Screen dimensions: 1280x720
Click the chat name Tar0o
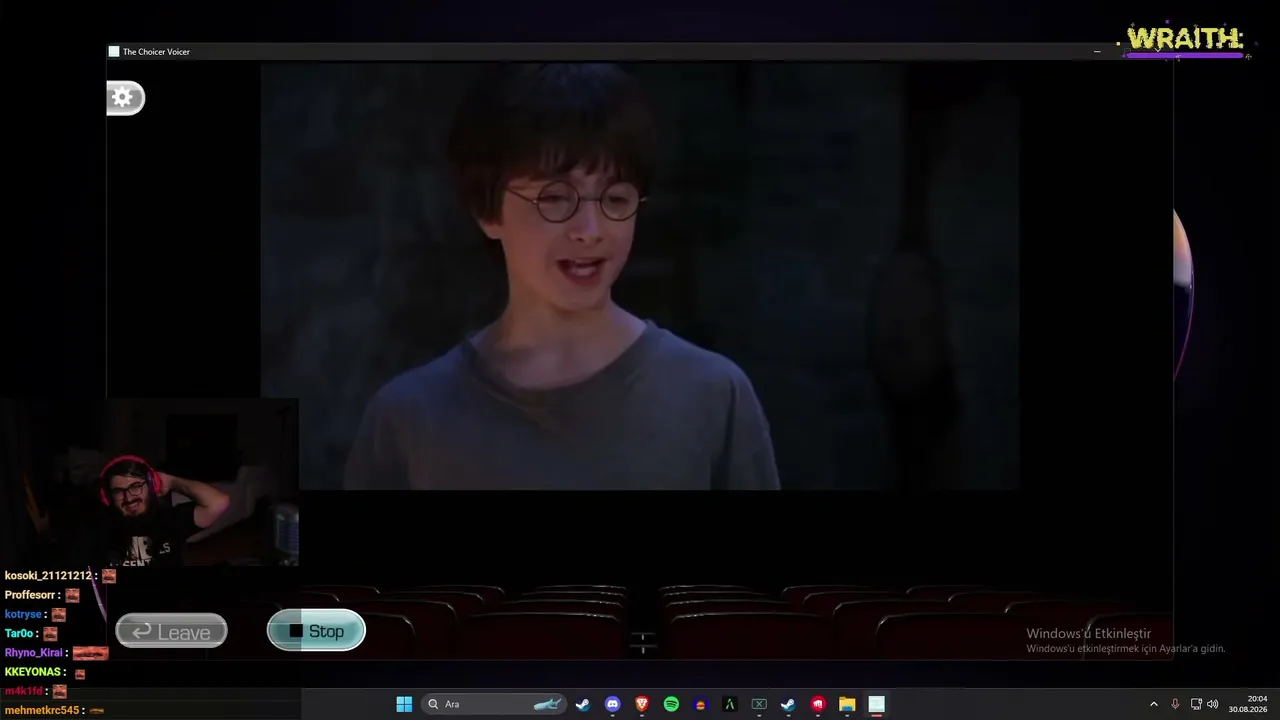pyautogui.click(x=20, y=633)
